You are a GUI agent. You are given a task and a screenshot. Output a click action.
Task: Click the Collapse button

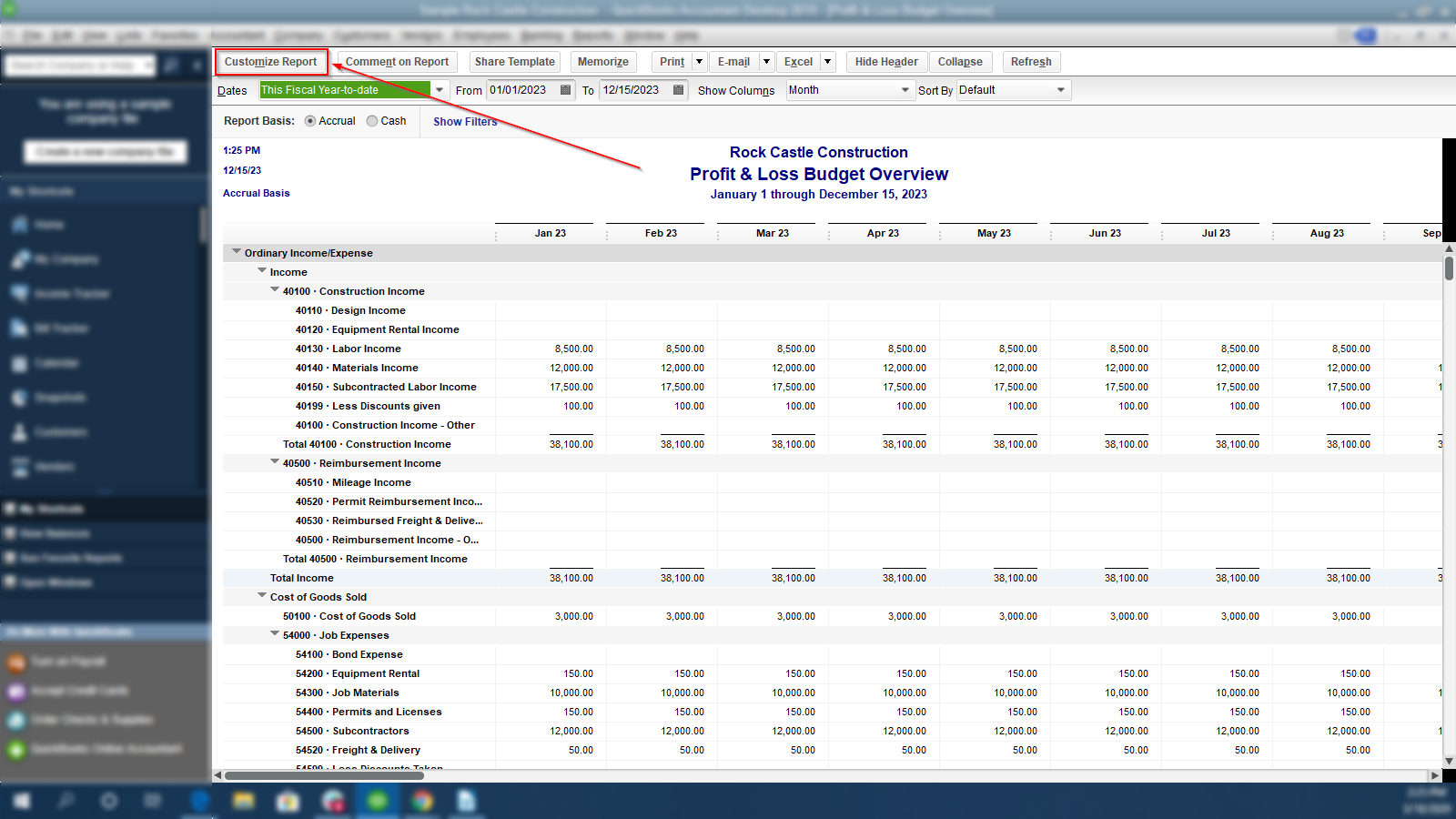960,62
